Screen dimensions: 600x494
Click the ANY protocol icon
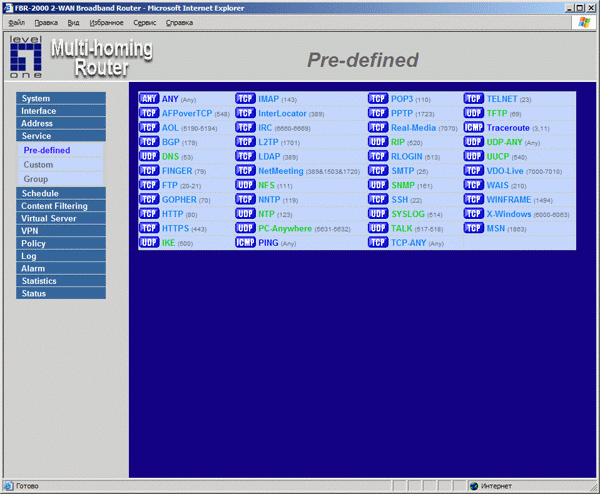[149, 100]
